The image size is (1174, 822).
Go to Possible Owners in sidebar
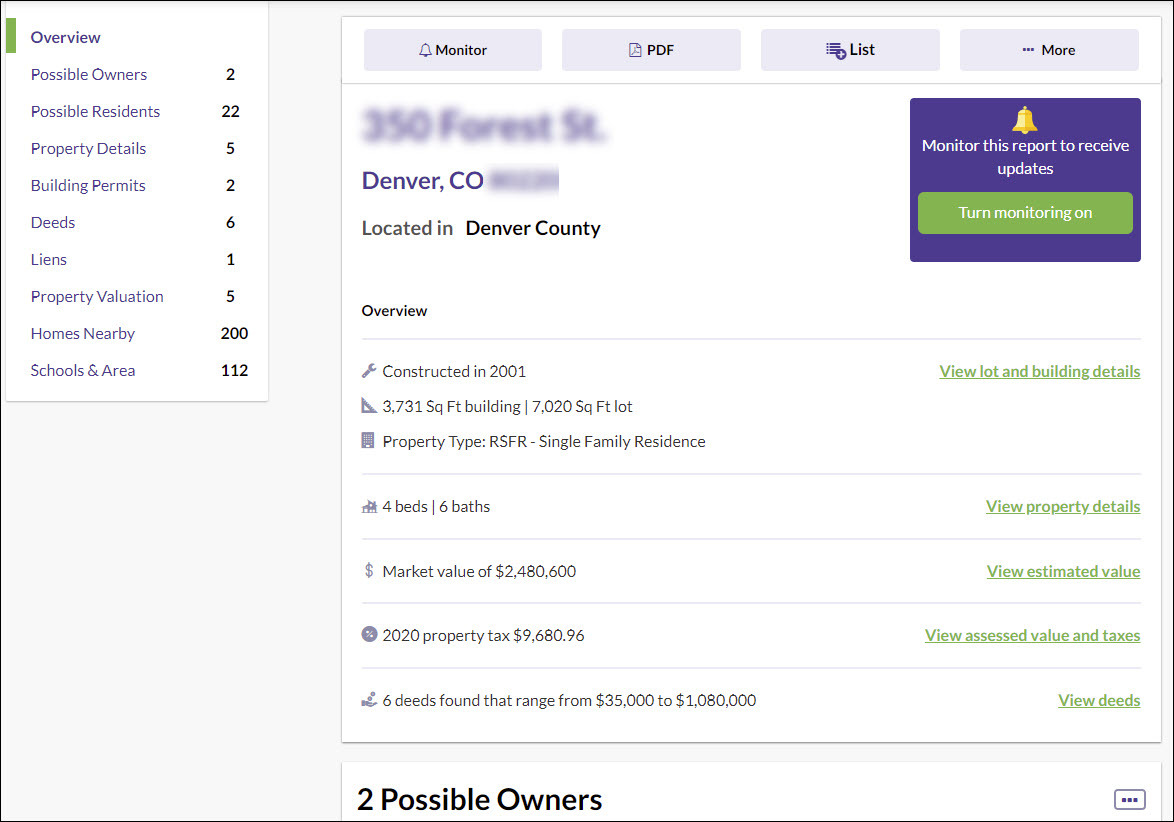(x=88, y=74)
